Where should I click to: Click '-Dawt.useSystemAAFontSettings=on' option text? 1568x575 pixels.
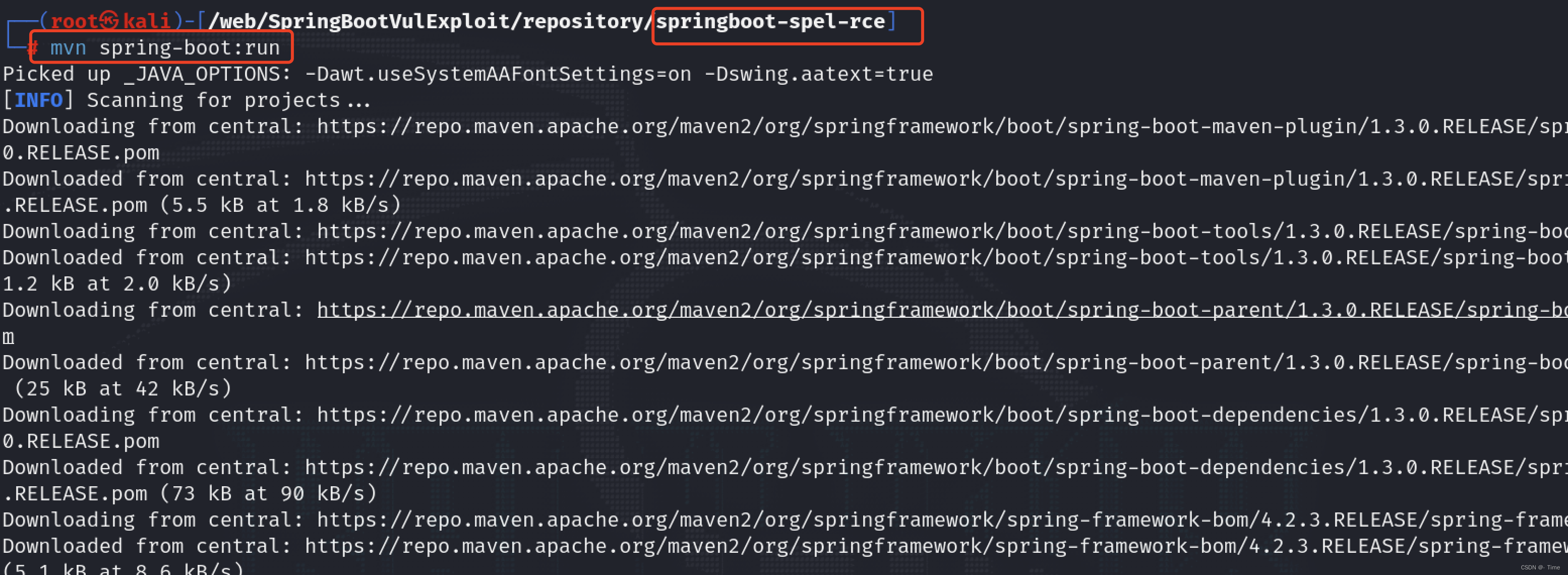point(498,74)
